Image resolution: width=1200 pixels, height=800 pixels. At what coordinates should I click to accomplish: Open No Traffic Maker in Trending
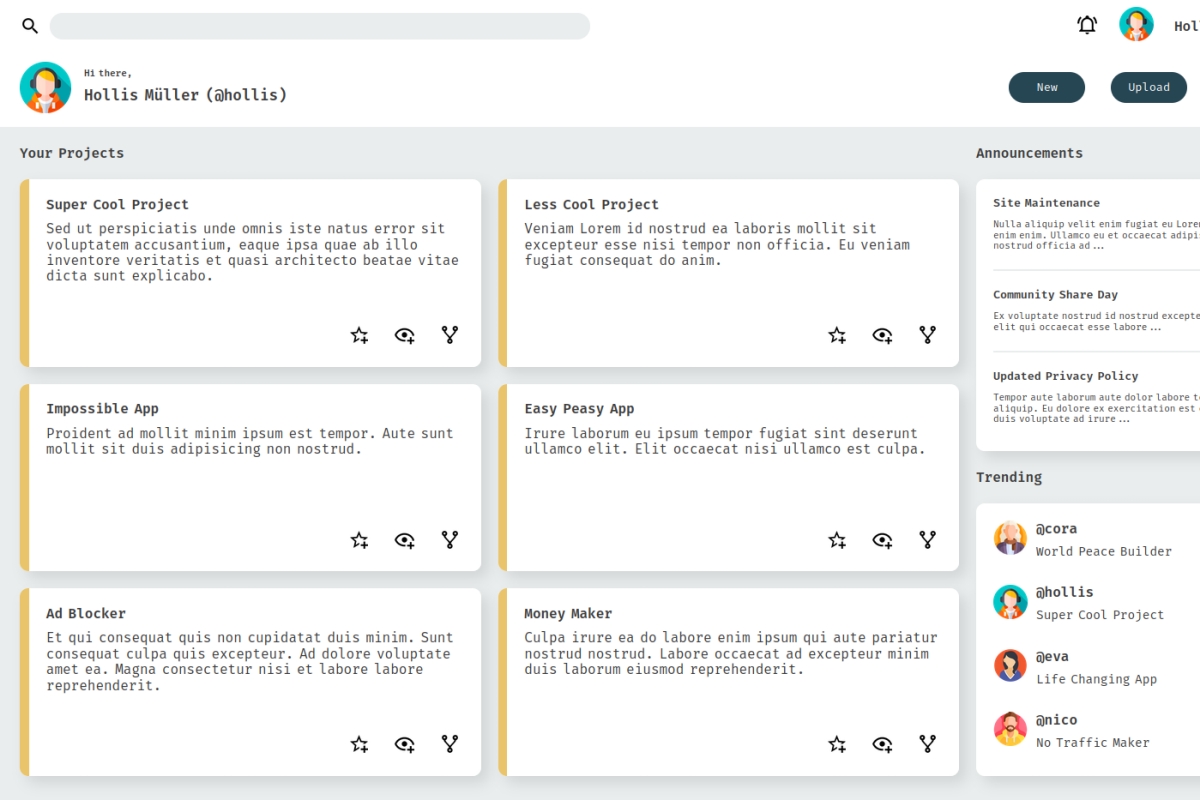pos(1093,742)
